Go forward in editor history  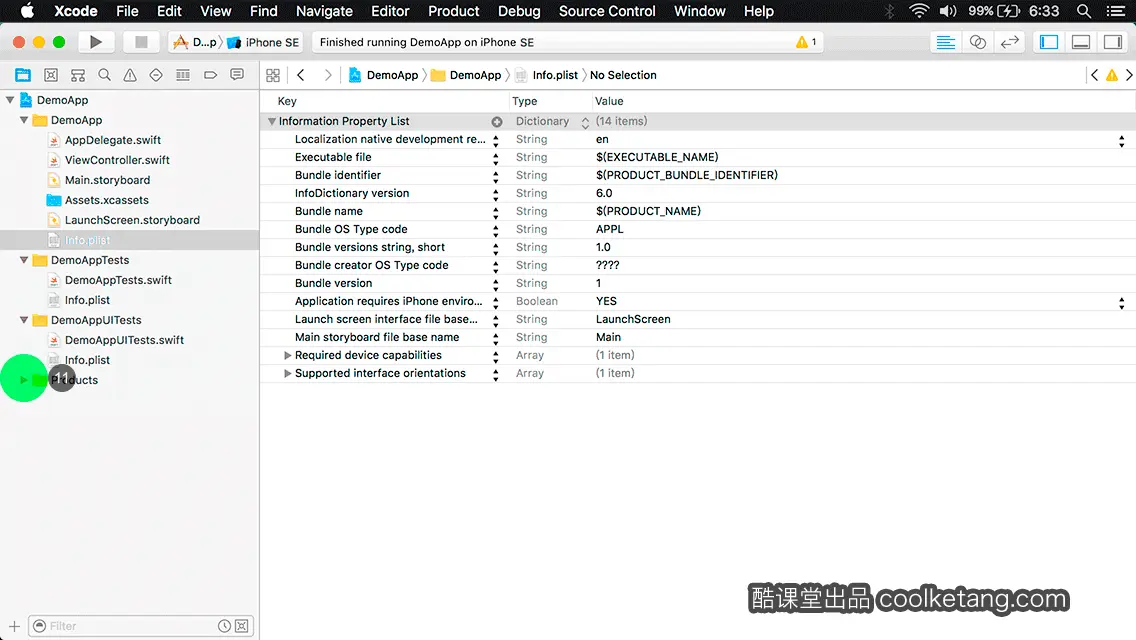327,75
